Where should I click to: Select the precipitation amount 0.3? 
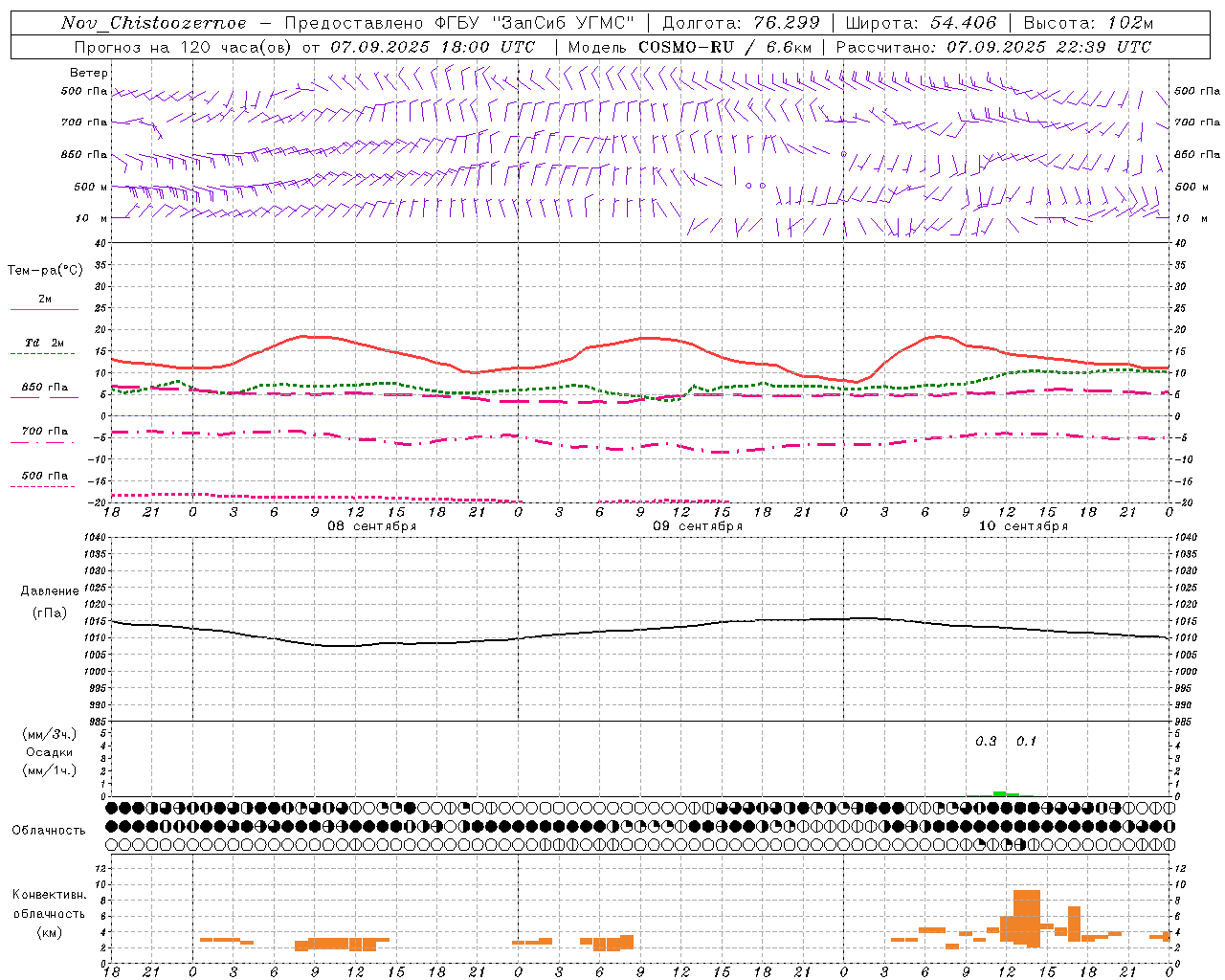tap(986, 742)
